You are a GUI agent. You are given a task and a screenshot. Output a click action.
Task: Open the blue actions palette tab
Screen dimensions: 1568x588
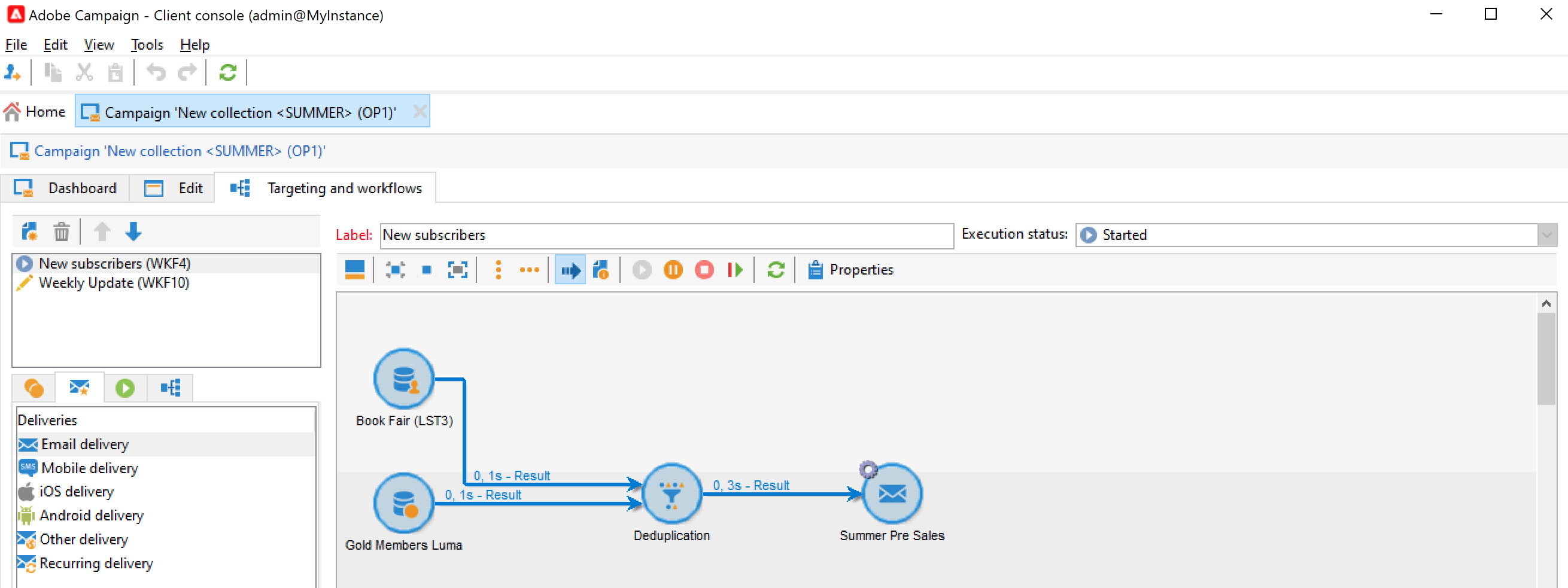171,388
